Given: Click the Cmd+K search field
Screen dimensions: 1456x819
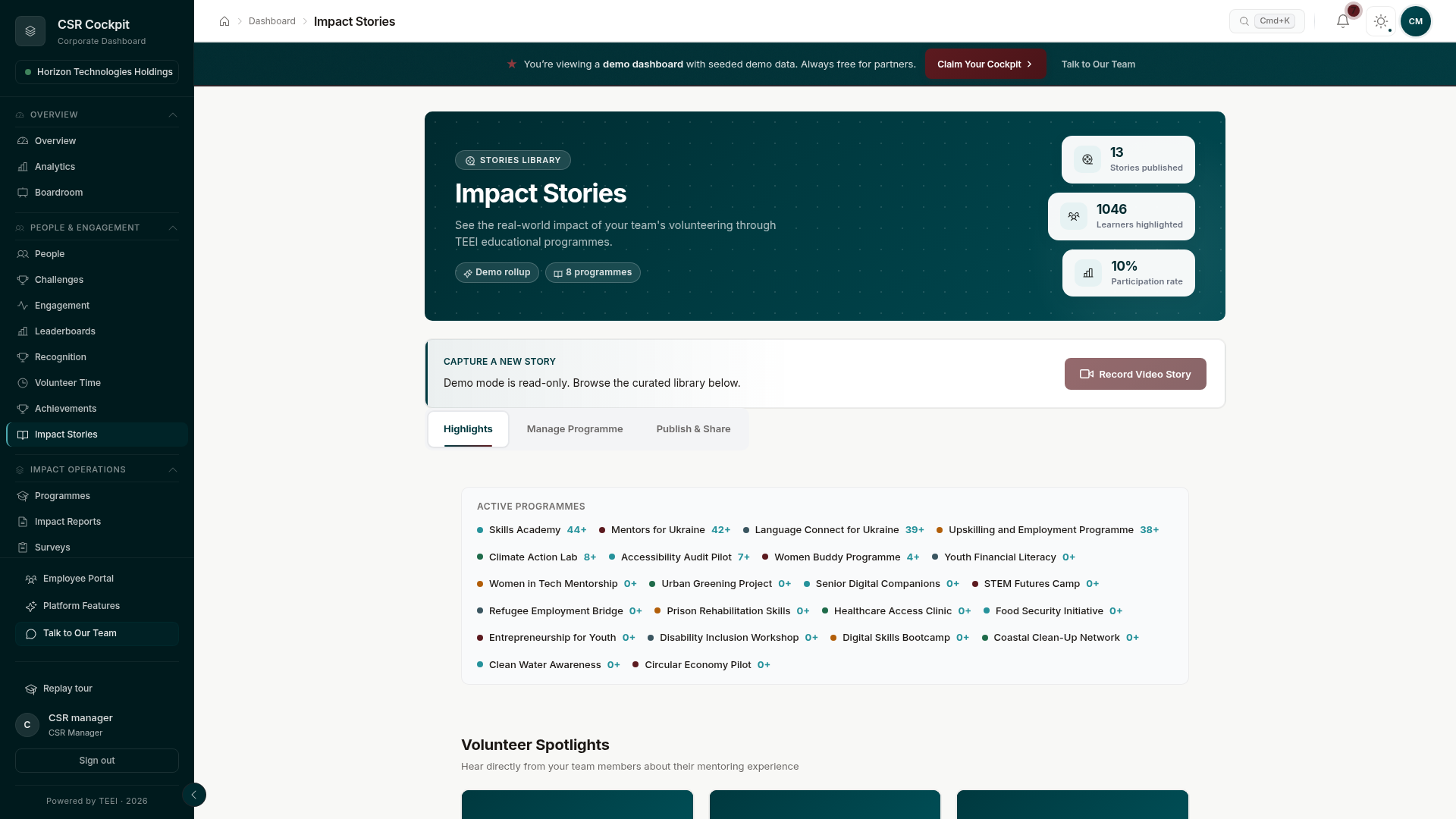Looking at the screenshot, I should (x=1267, y=21).
